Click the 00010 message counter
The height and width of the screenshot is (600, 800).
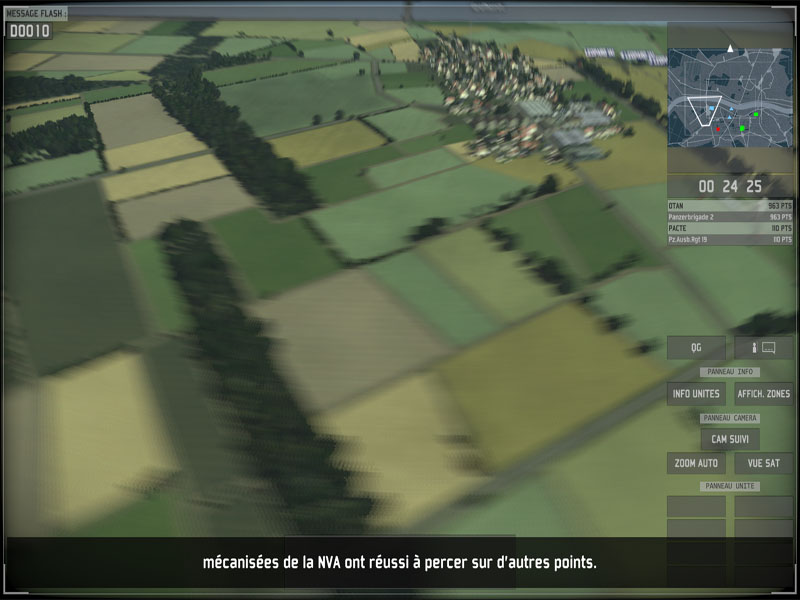click(x=30, y=31)
